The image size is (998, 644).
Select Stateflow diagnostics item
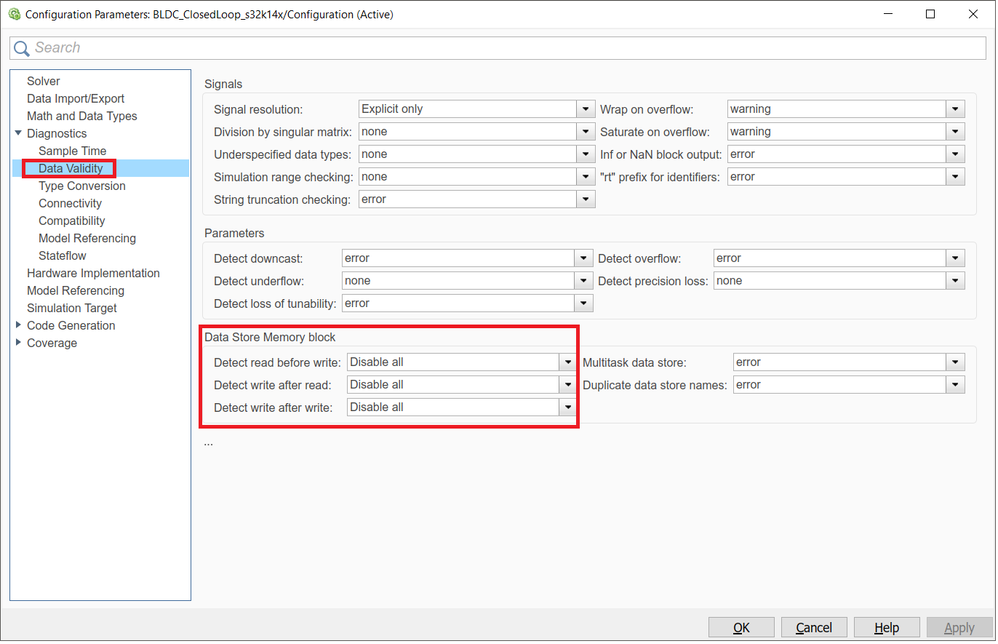click(x=62, y=256)
